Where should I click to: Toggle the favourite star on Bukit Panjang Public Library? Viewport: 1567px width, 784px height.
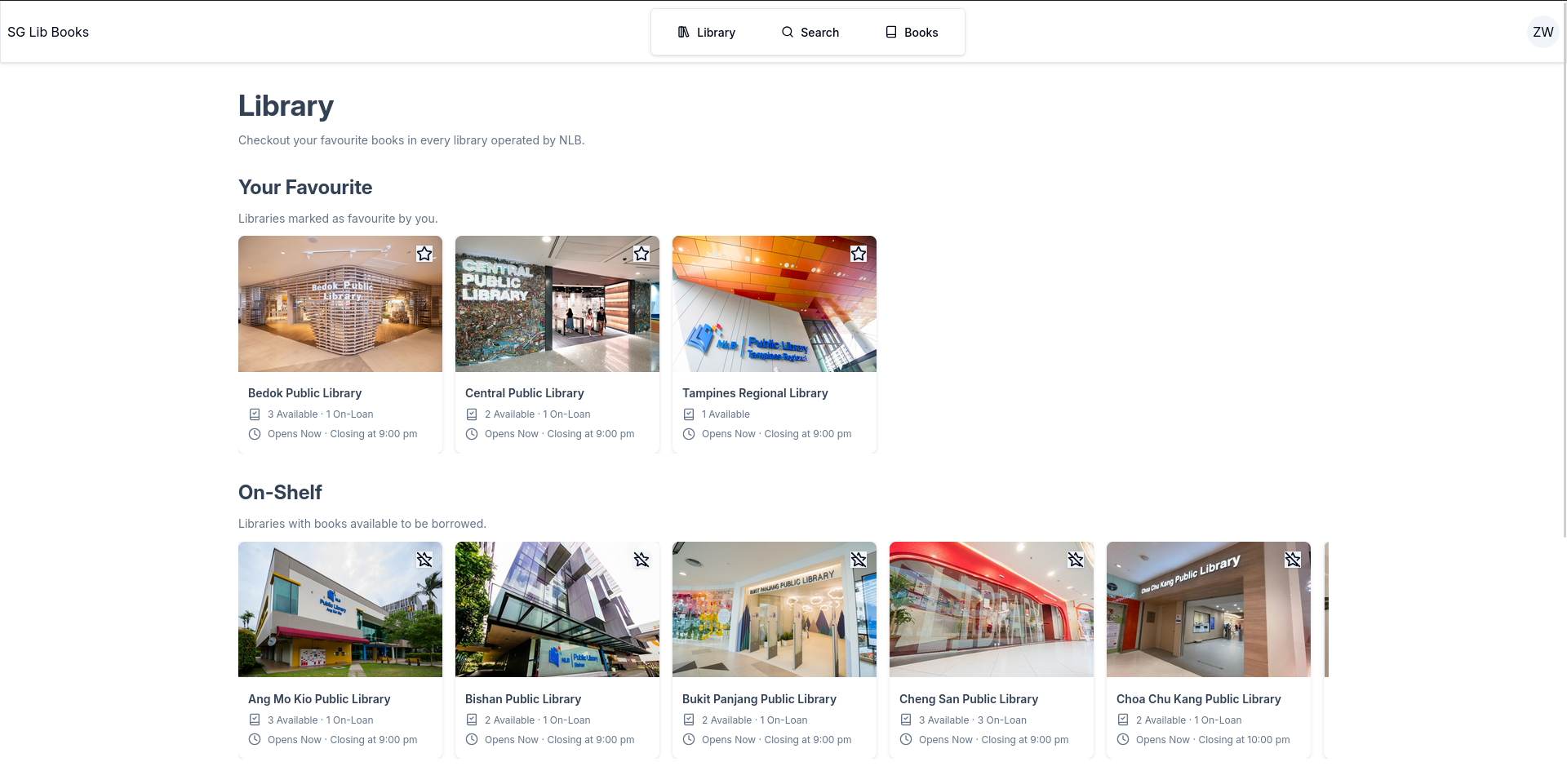[x=859, y=560]
